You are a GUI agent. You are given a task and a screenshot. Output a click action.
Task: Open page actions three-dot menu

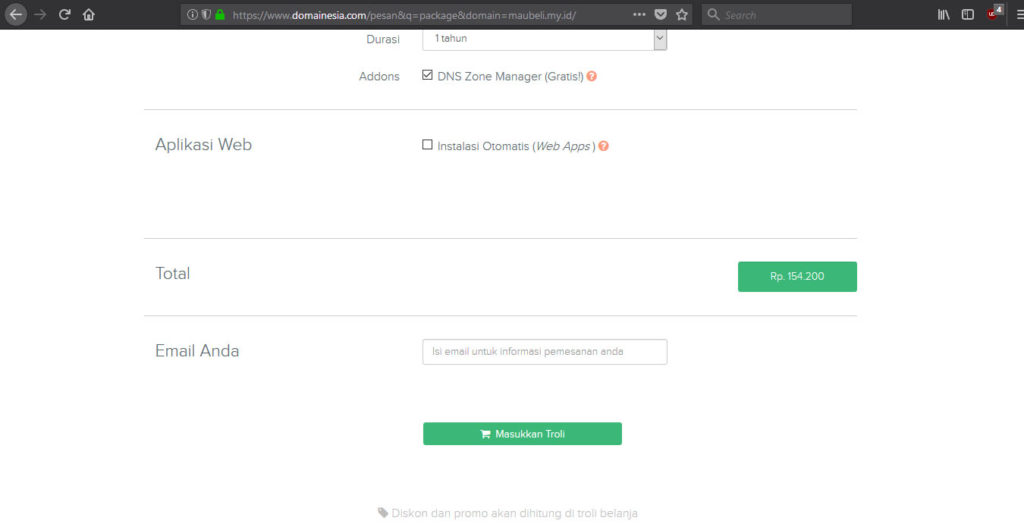[639, 14]
